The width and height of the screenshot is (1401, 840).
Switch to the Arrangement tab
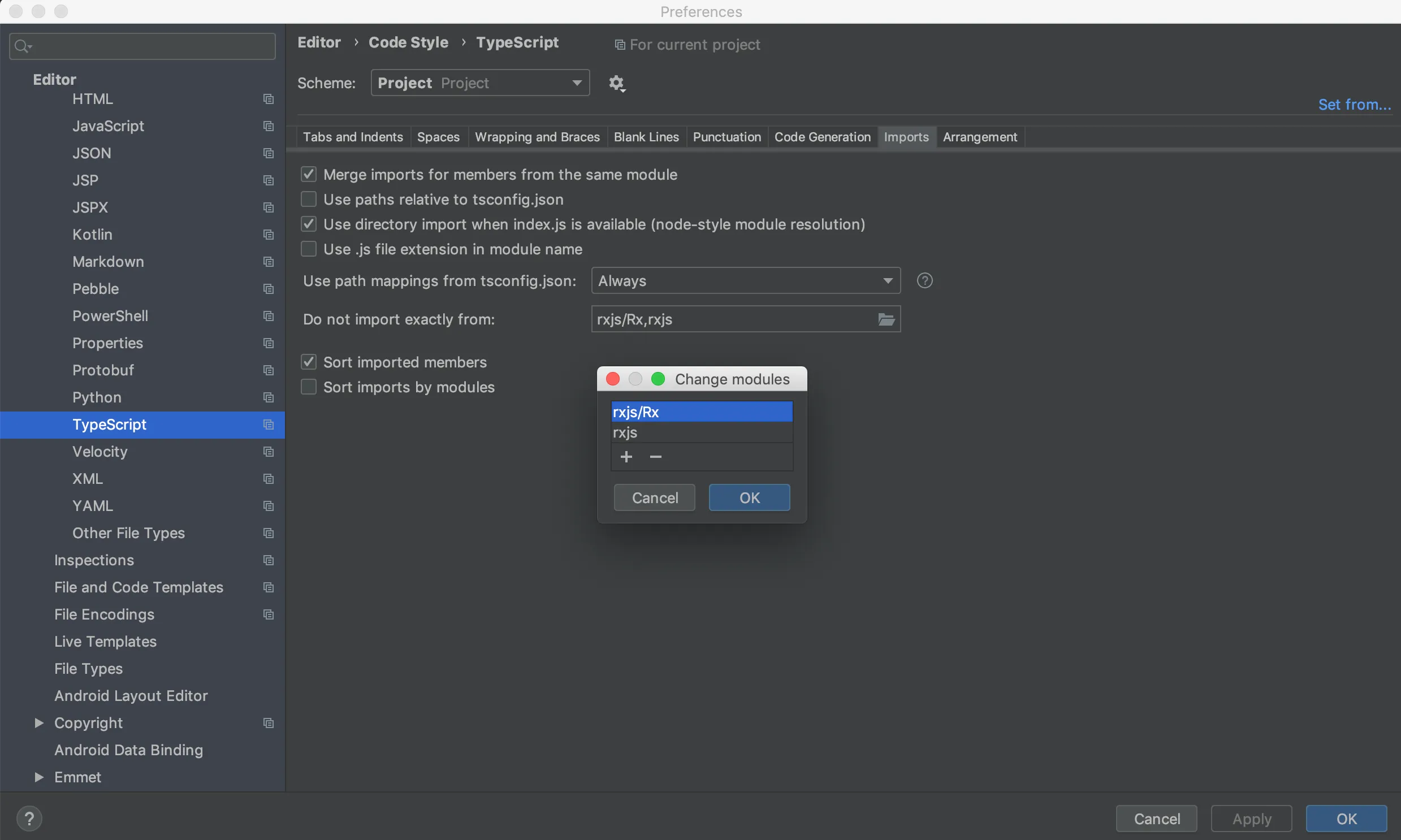click(979, 137)
